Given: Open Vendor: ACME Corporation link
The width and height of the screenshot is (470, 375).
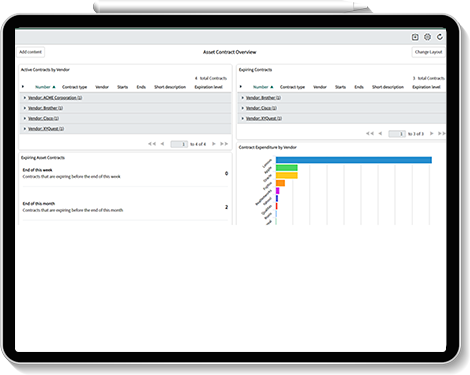Looking at the screenshot, I should [x=55, y=98].
